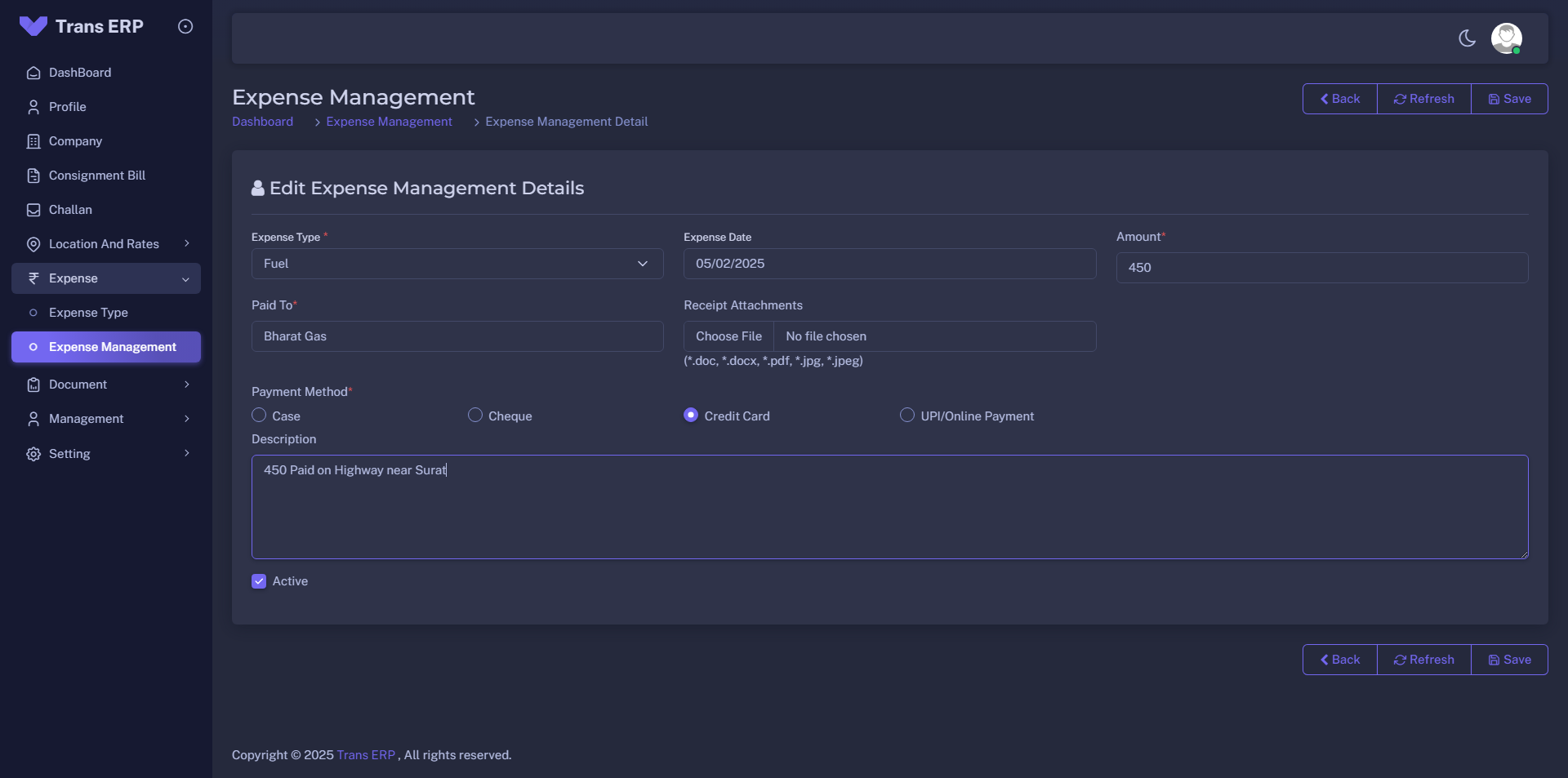Click the top Refresh button
This screenshot has width=1568, height=778.
[1424, 99]
